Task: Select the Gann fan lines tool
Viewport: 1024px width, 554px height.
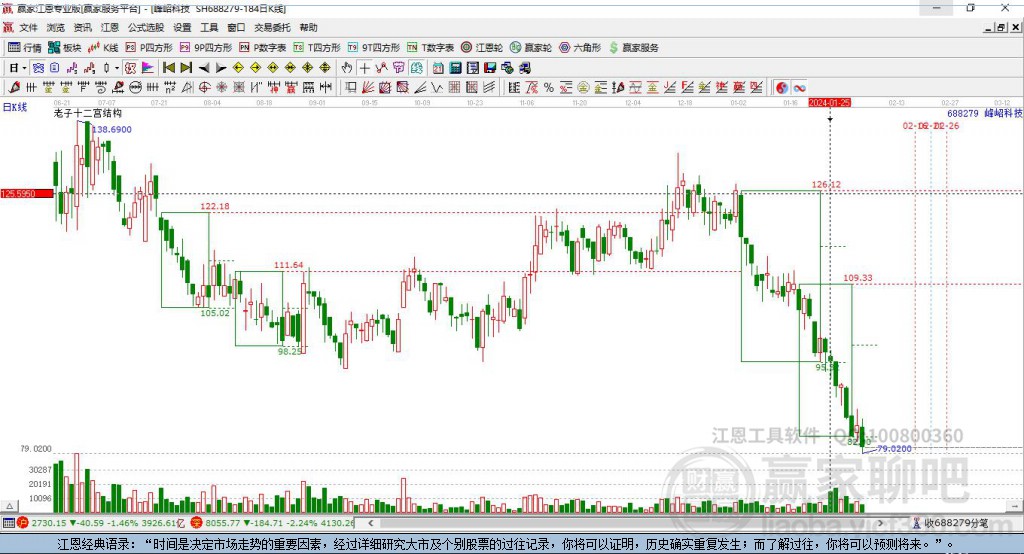Action: pos(368,88)
